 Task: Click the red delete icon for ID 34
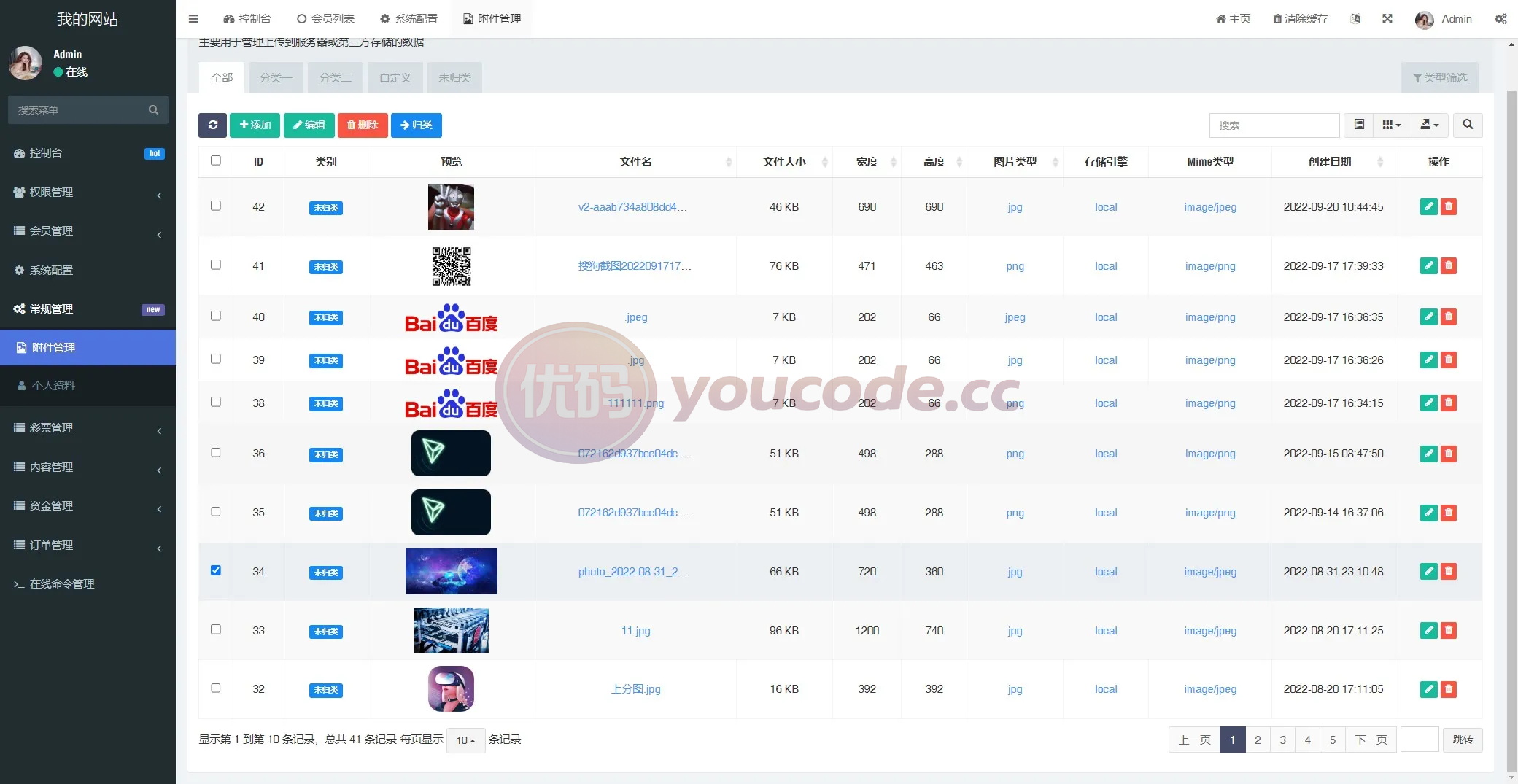(1449, 571)
